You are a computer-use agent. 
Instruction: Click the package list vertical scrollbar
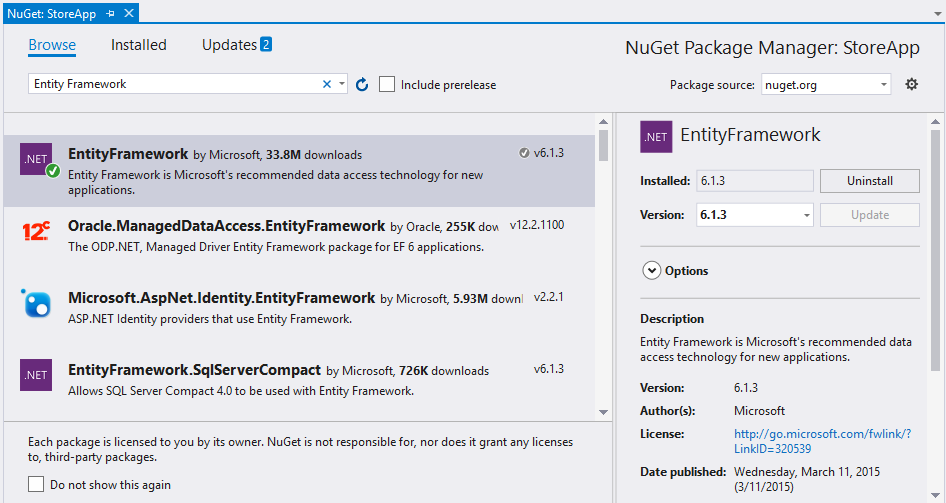point(603,270)
